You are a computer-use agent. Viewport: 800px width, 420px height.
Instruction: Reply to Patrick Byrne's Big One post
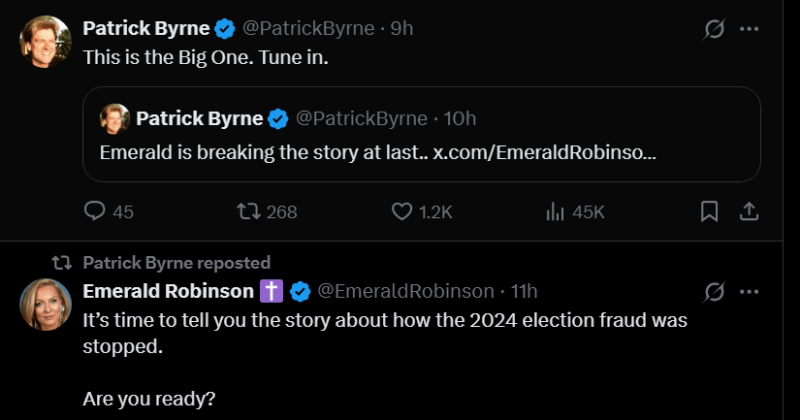coord(96,211)
